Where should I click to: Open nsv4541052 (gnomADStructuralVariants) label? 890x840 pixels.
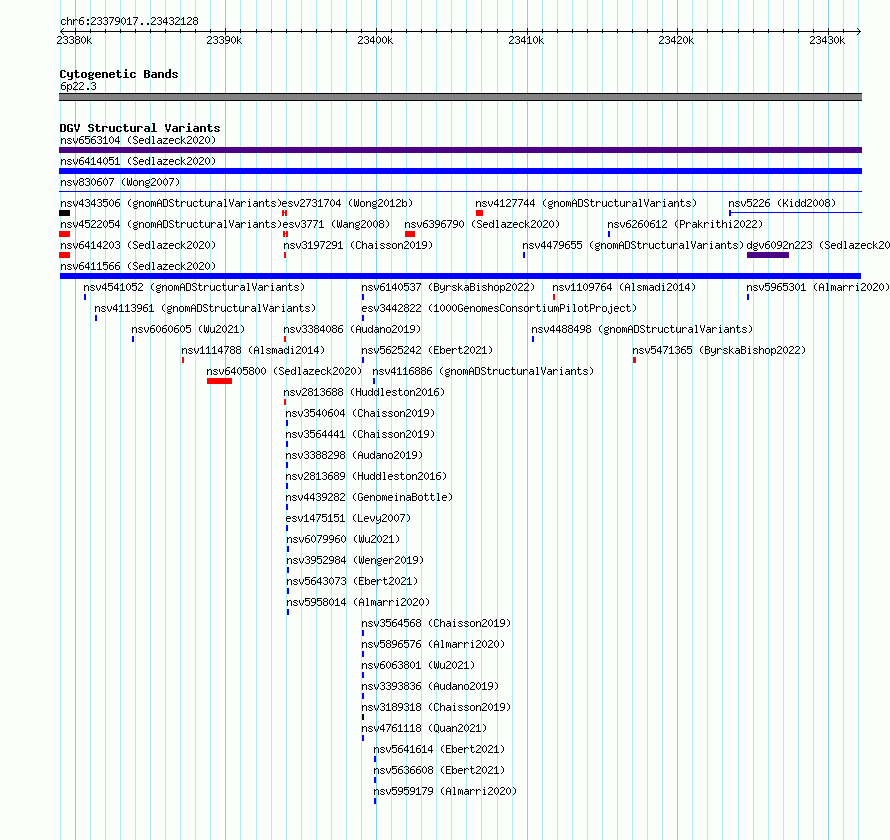194,287
